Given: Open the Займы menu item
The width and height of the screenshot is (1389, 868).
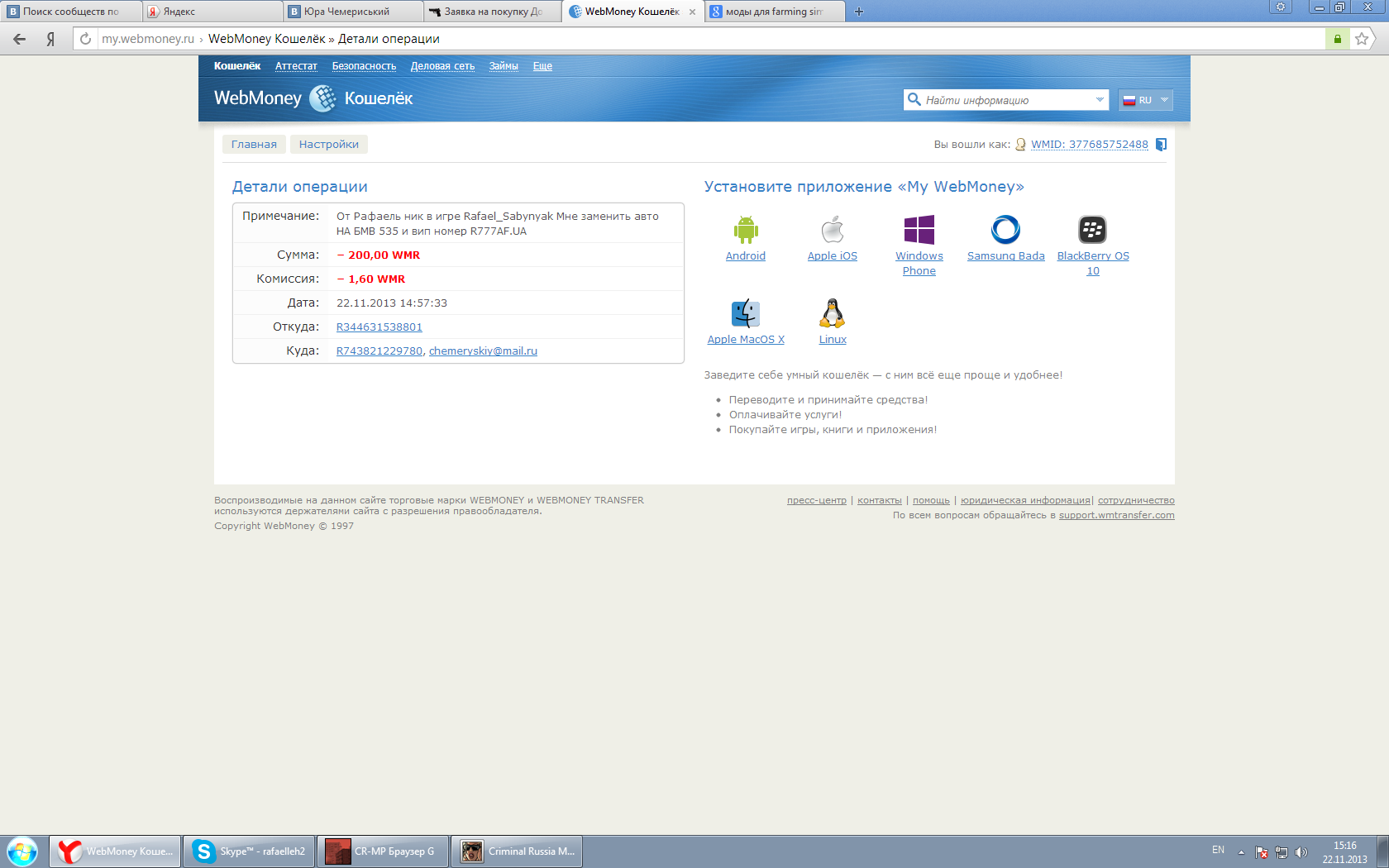Looking at the screenshot, I should tap(504, 66).
